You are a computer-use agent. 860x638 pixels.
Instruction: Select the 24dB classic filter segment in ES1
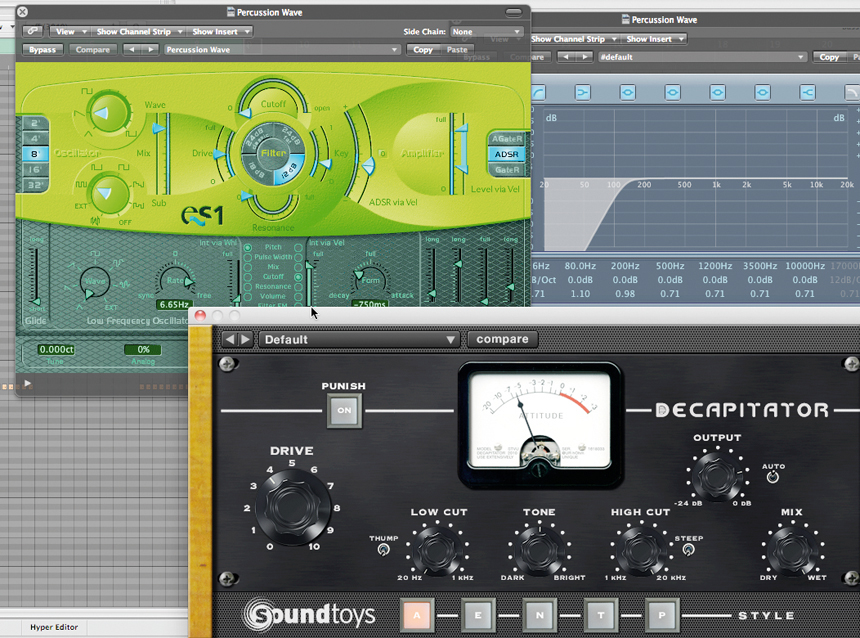(x=257, y=138)
